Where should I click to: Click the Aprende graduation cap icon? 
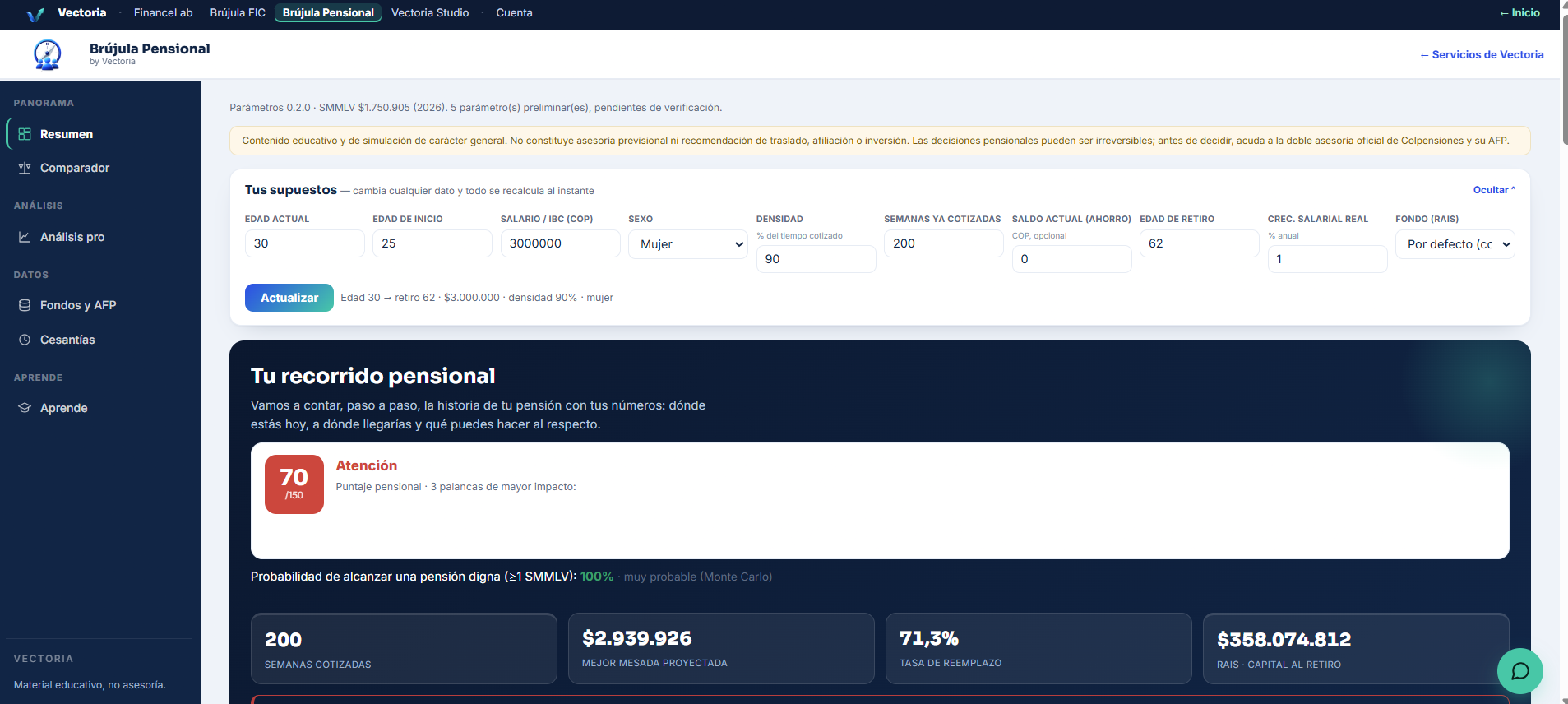(25, 408)
